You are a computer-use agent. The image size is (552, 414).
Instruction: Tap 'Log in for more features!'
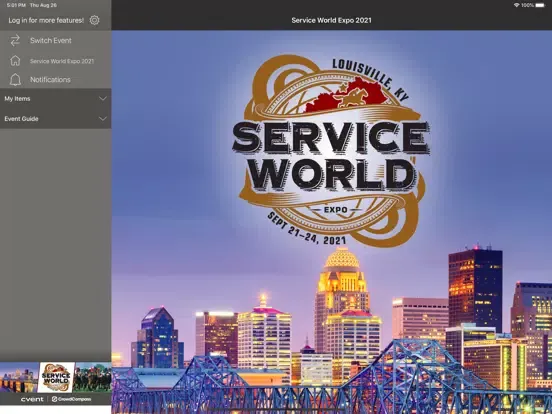click(x=46, y=20)
